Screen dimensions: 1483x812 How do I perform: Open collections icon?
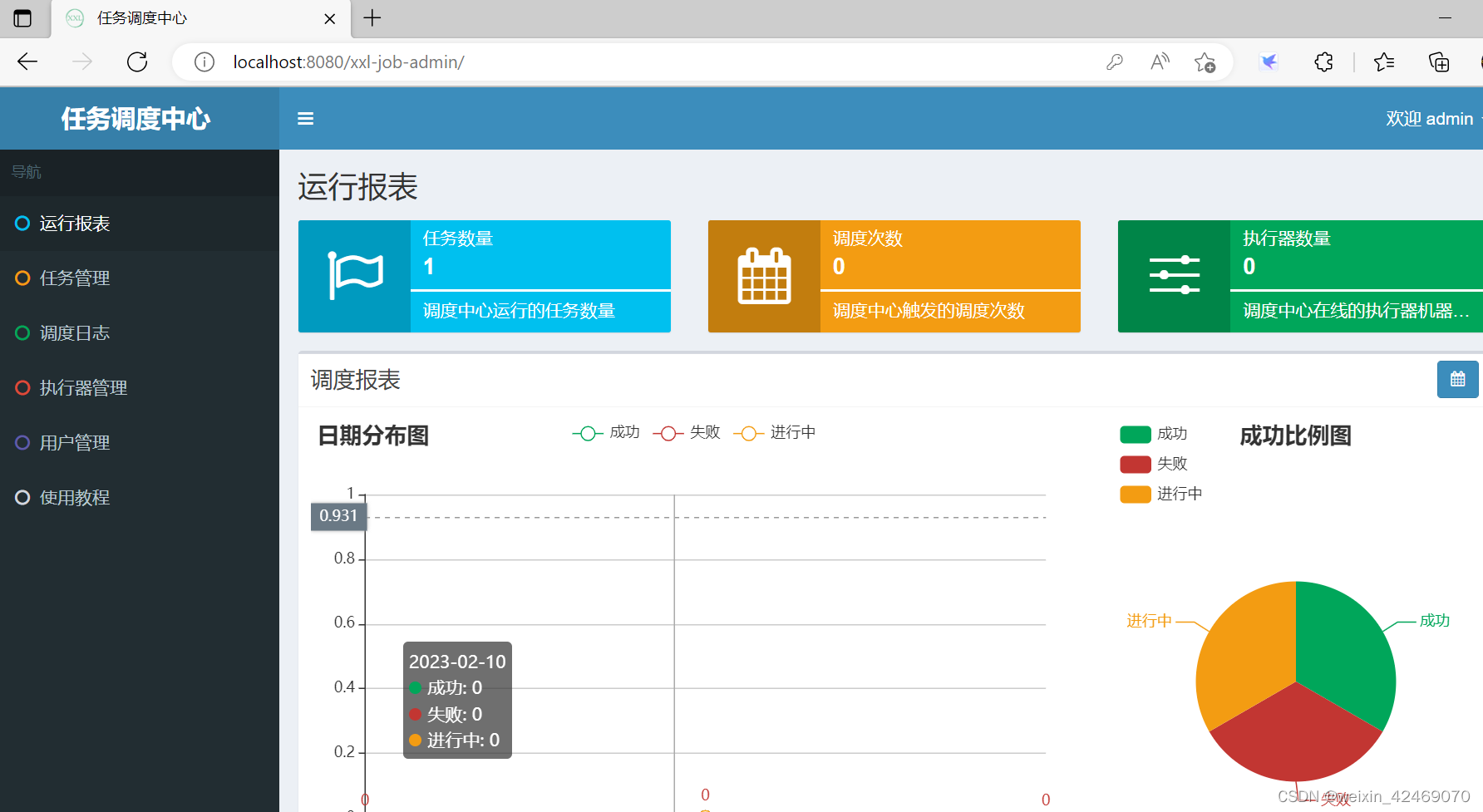click(1438, 62)
